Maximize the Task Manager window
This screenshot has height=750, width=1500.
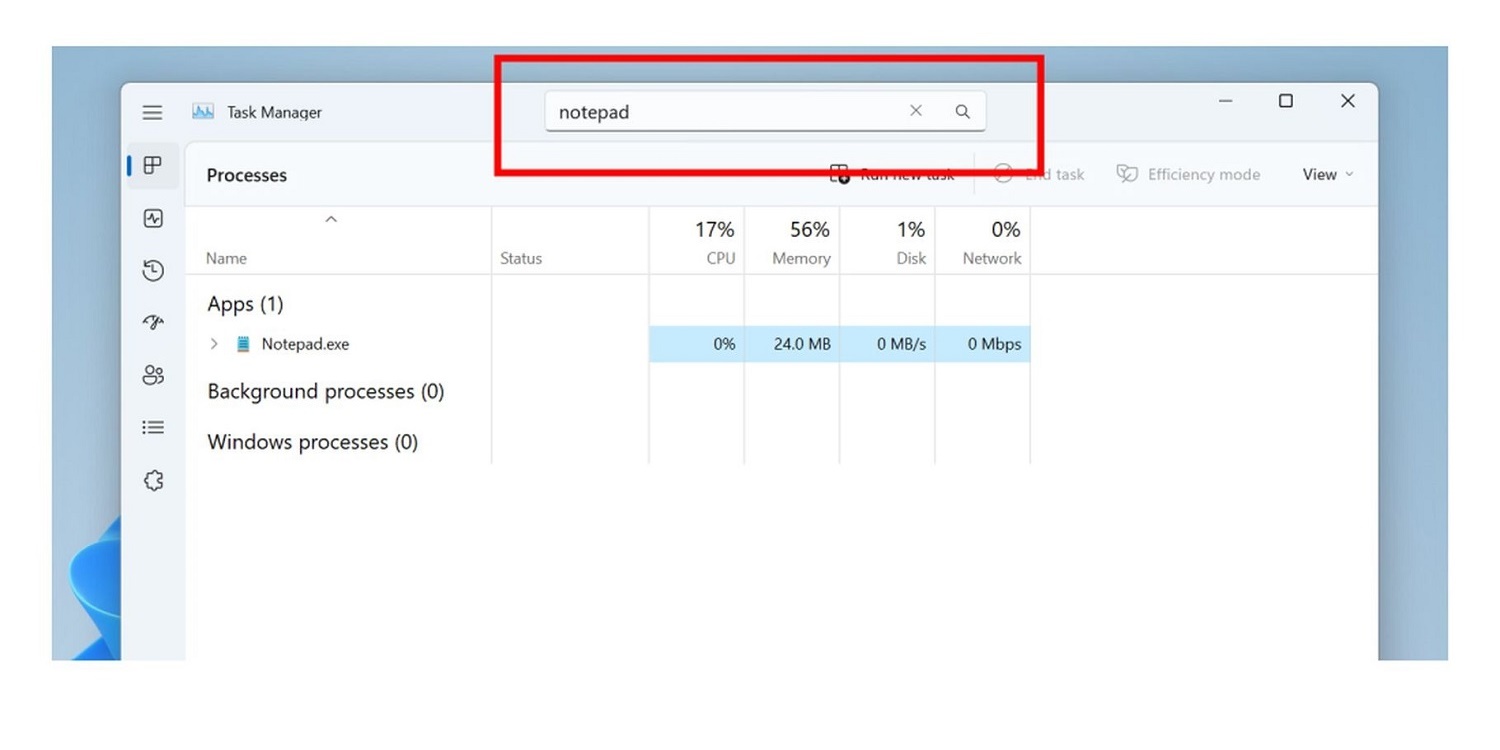point(1286,101)
